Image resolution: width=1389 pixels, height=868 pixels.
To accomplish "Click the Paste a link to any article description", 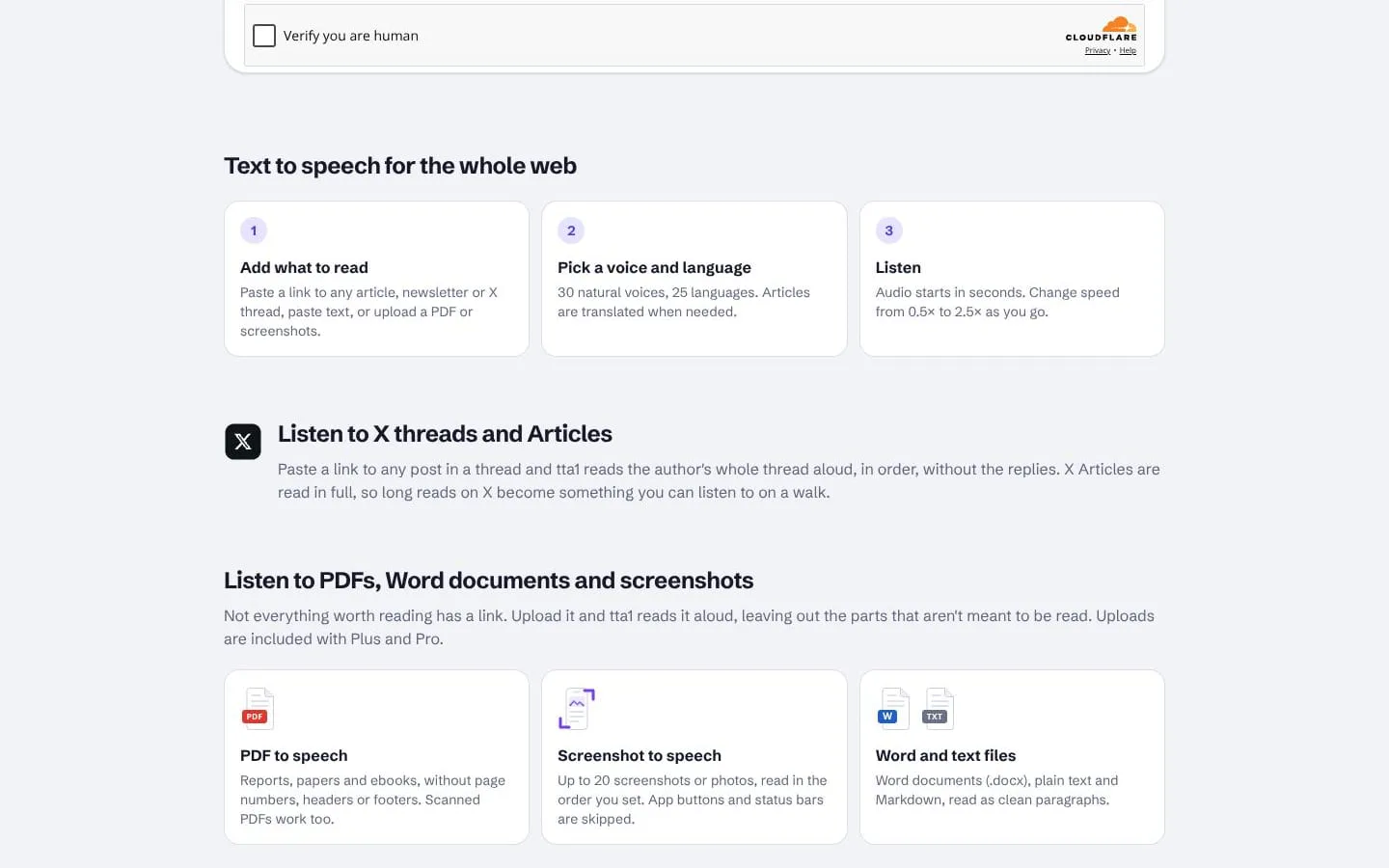I will (x=368, y=312).
